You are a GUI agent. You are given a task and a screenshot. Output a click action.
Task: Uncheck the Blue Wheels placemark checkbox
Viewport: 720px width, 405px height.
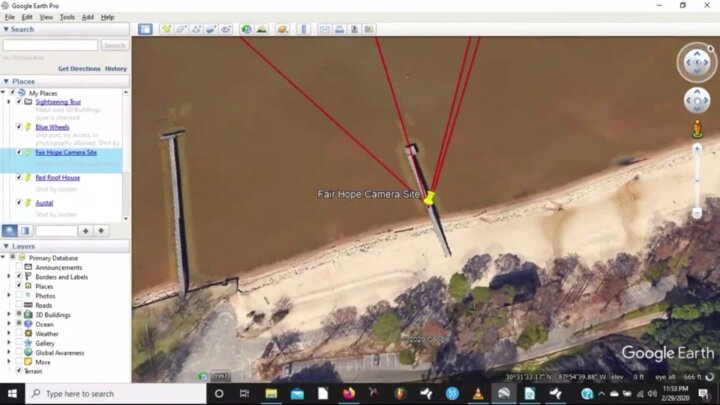tap(19, 127)
